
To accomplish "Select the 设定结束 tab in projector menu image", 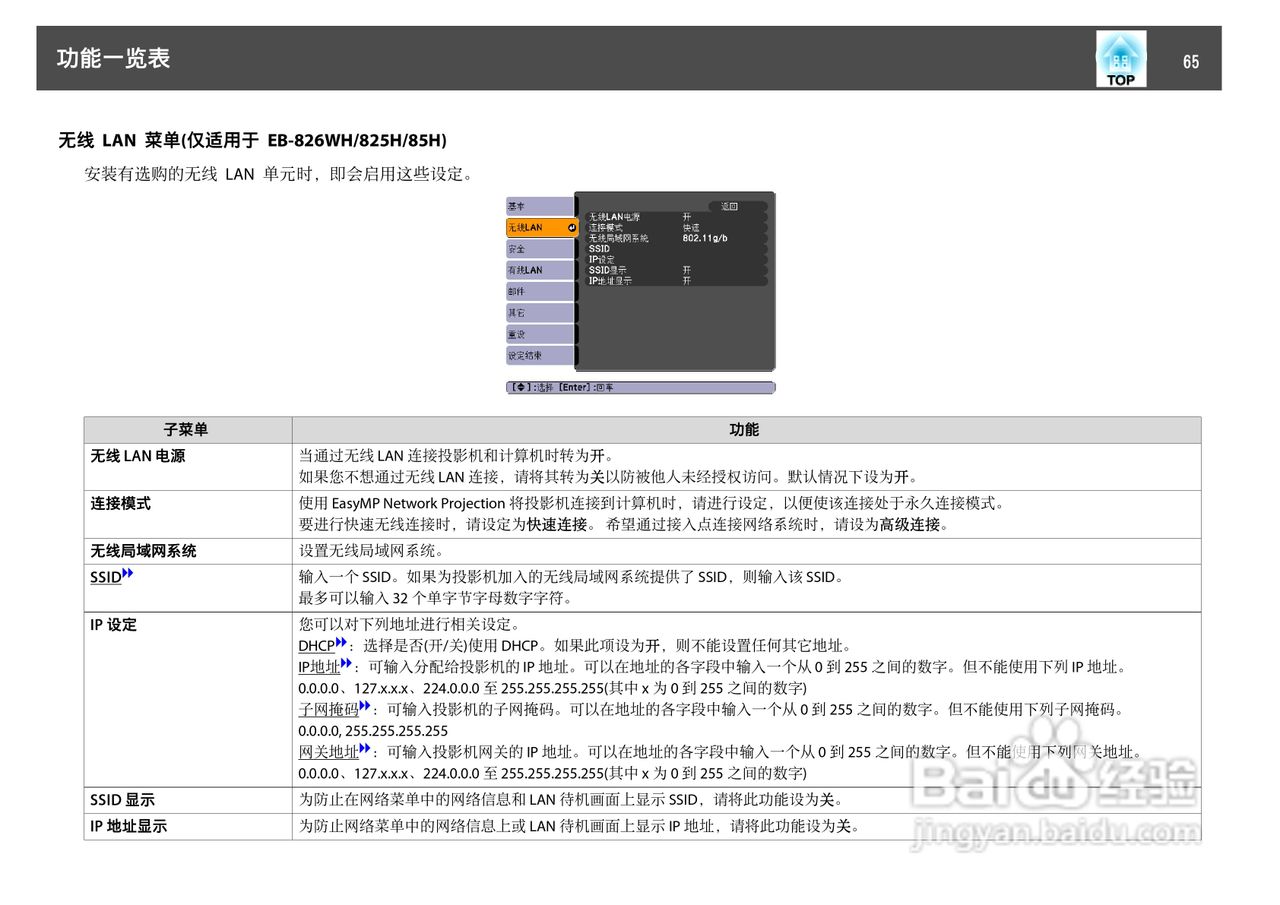I will coord(540,356).
